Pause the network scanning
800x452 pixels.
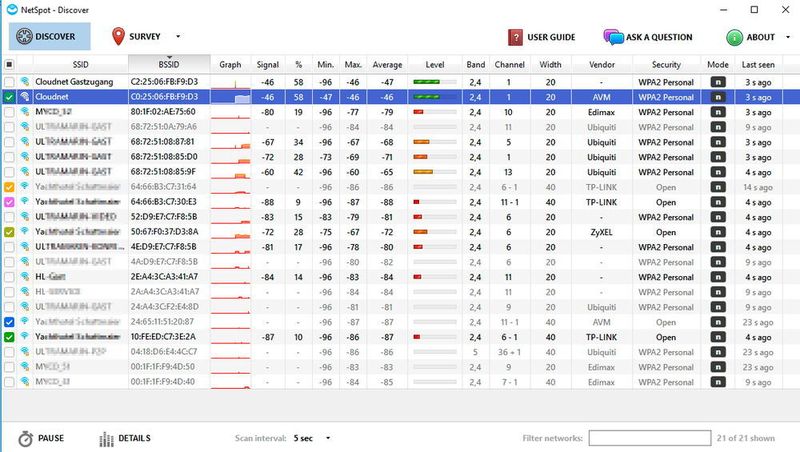(41, 438)
